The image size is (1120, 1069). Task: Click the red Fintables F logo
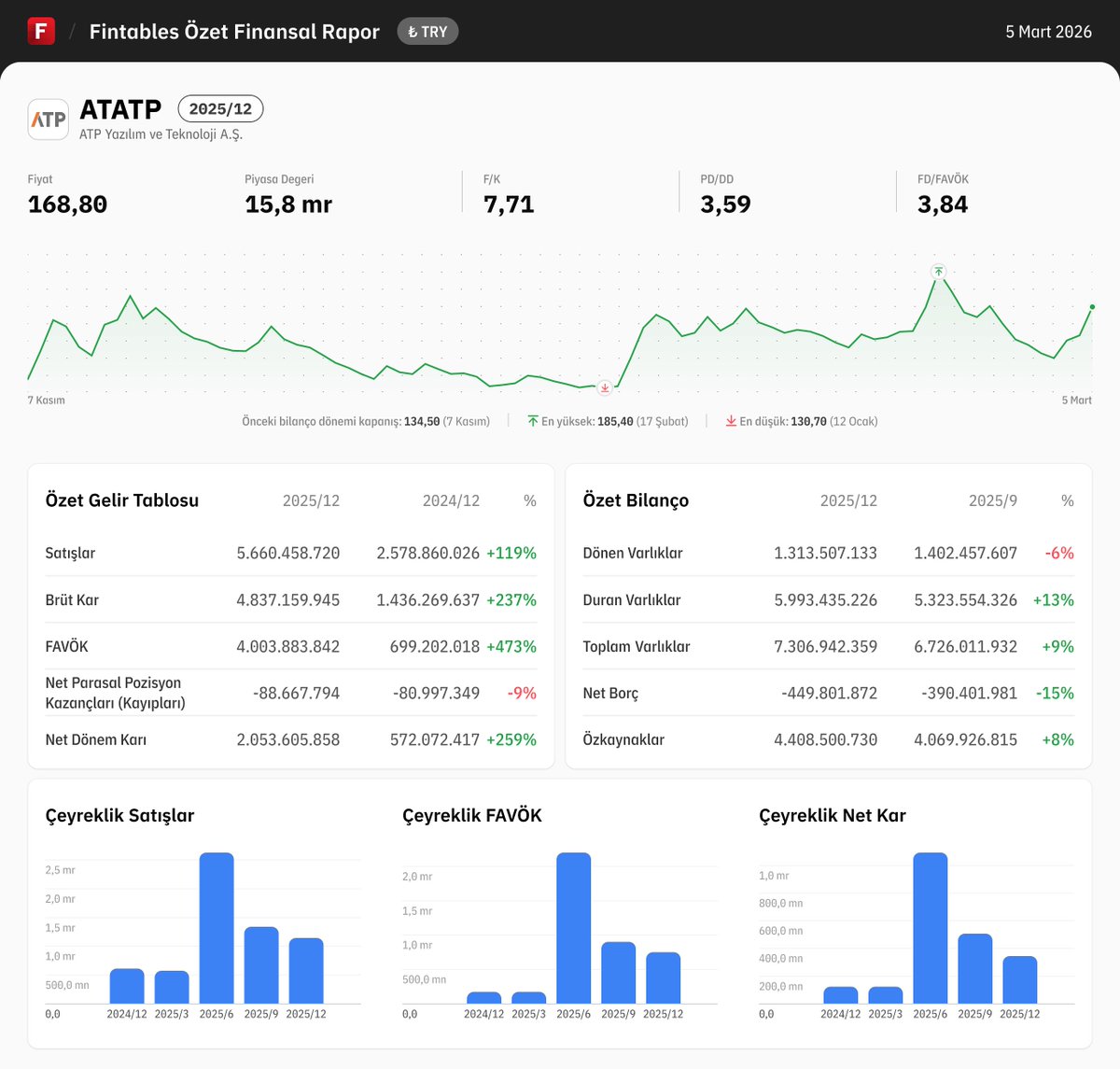click(x=41, y=31)
